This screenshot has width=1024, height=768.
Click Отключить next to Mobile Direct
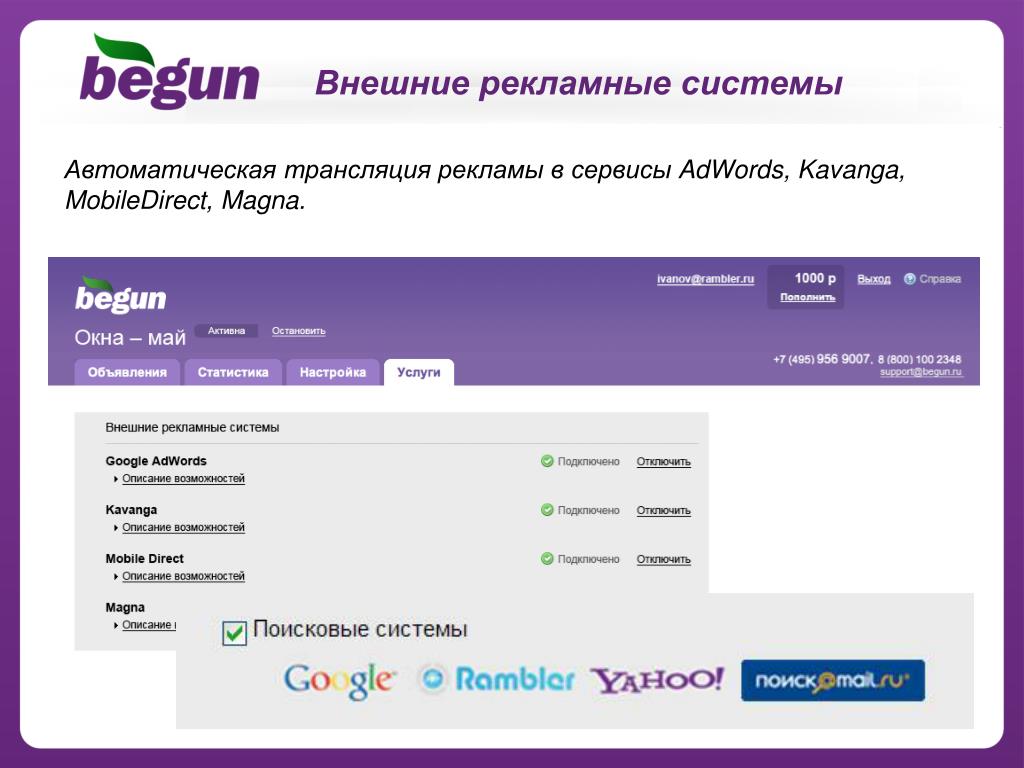pos(664,560)
